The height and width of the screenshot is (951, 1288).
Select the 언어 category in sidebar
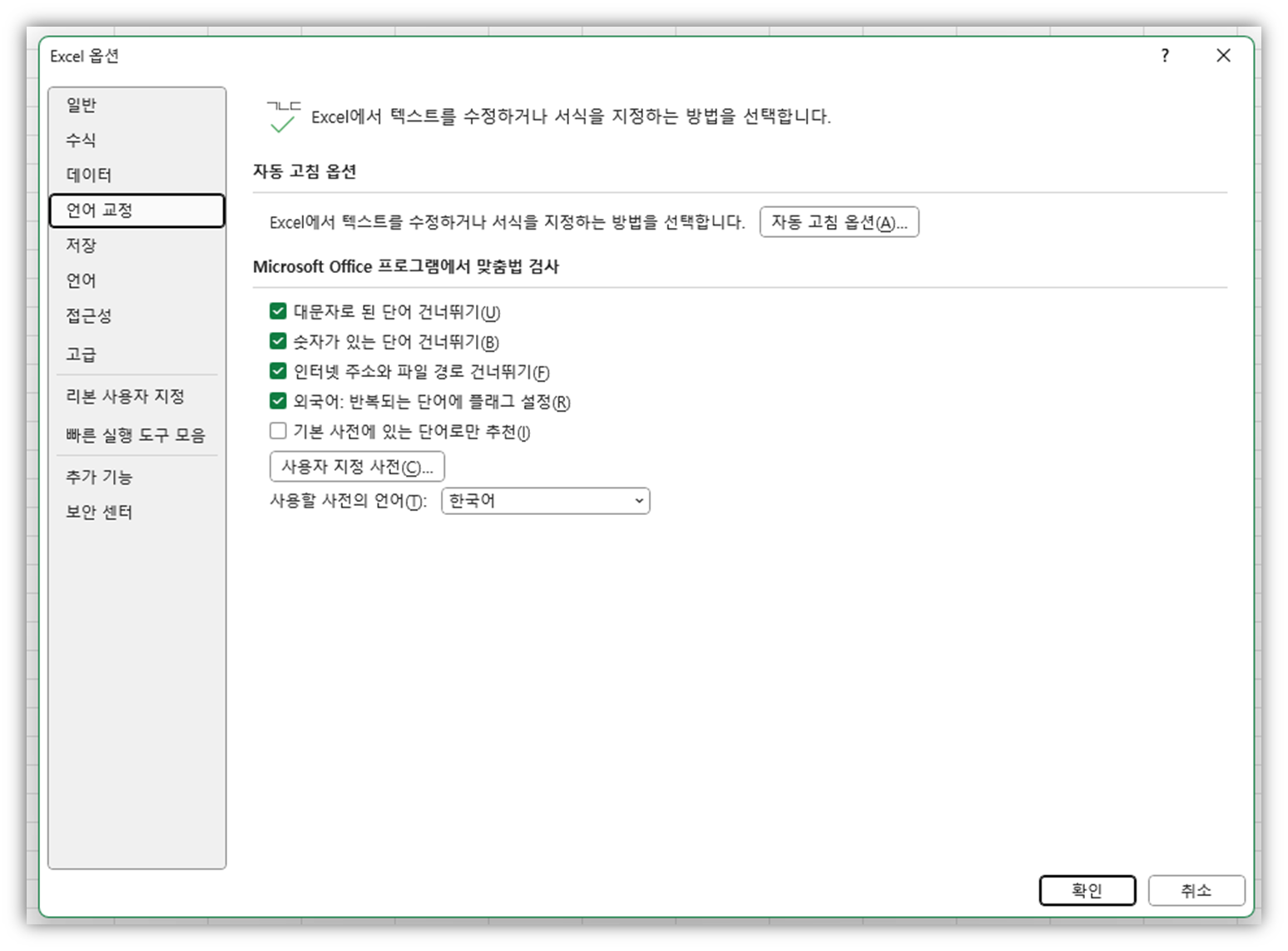click(80, 280)
